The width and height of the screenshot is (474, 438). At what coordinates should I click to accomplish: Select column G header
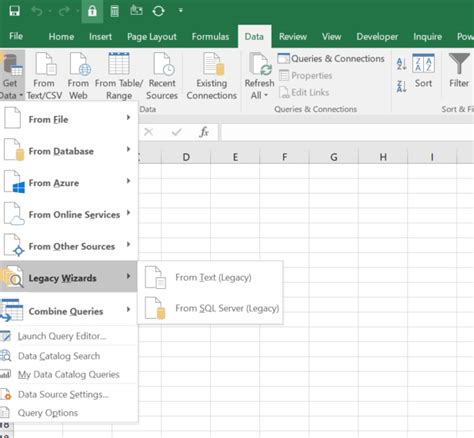click(334, 157)
